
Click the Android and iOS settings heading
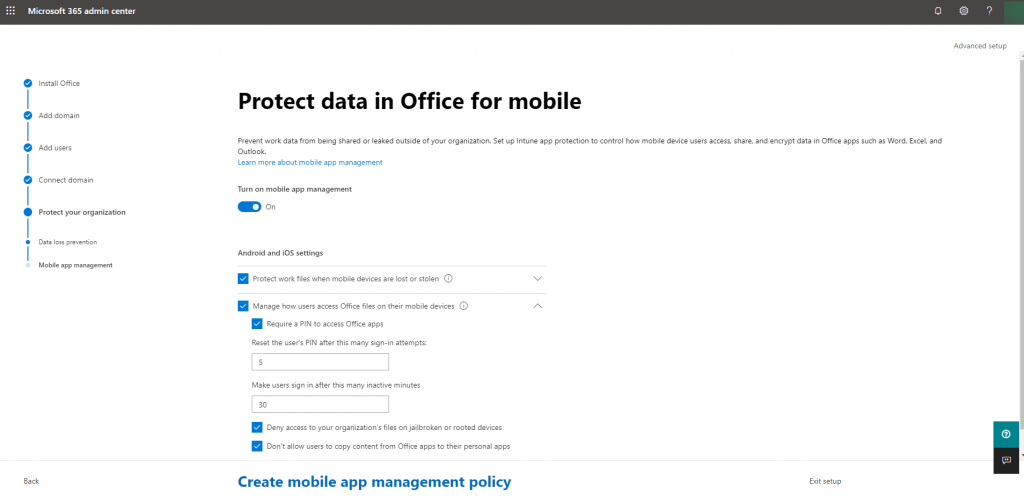point(280,253)
